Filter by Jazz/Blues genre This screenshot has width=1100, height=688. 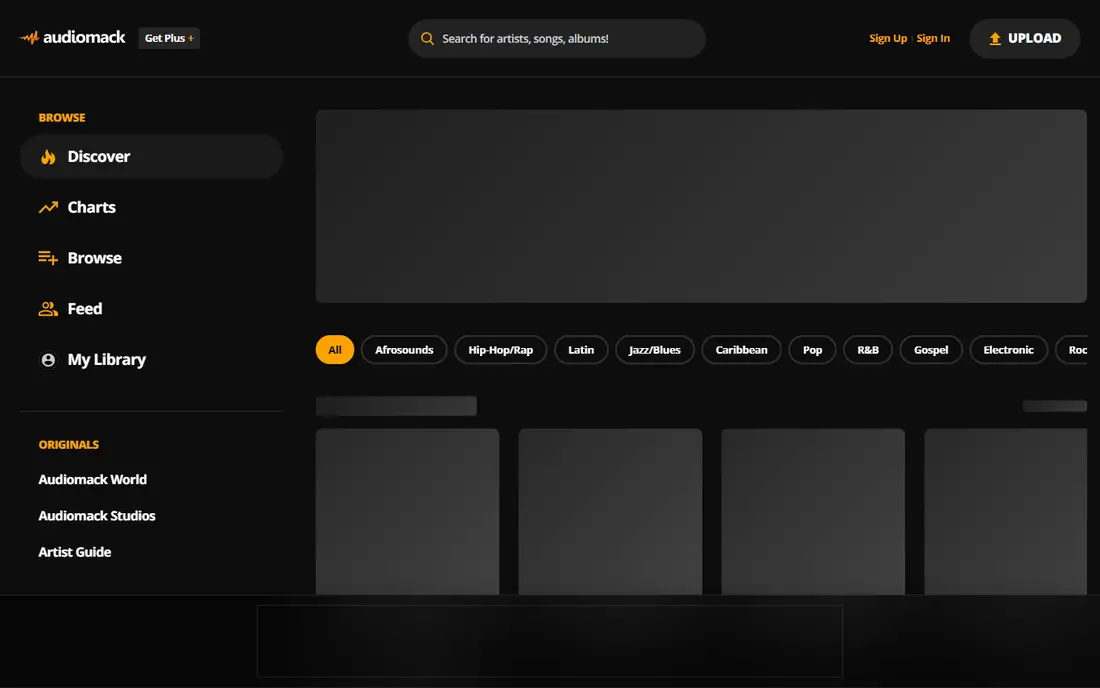coord(655,350)
